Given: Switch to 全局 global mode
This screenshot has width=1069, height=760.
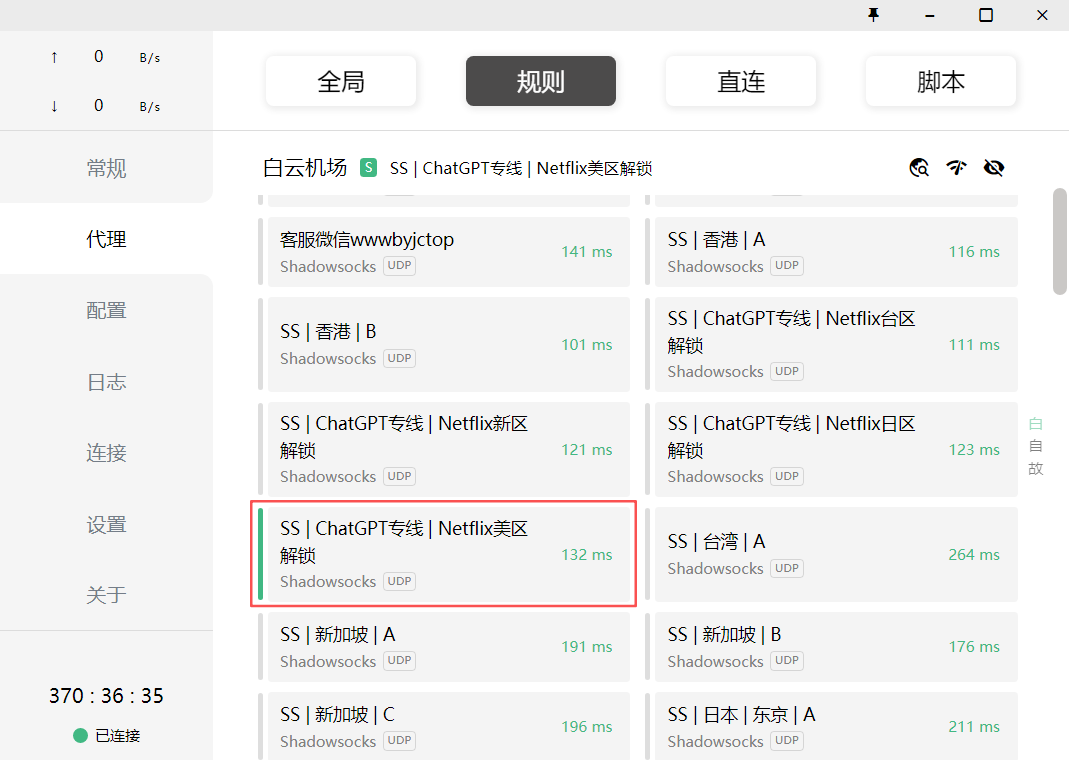Looking at the screenshot, I should pos(341,81).
